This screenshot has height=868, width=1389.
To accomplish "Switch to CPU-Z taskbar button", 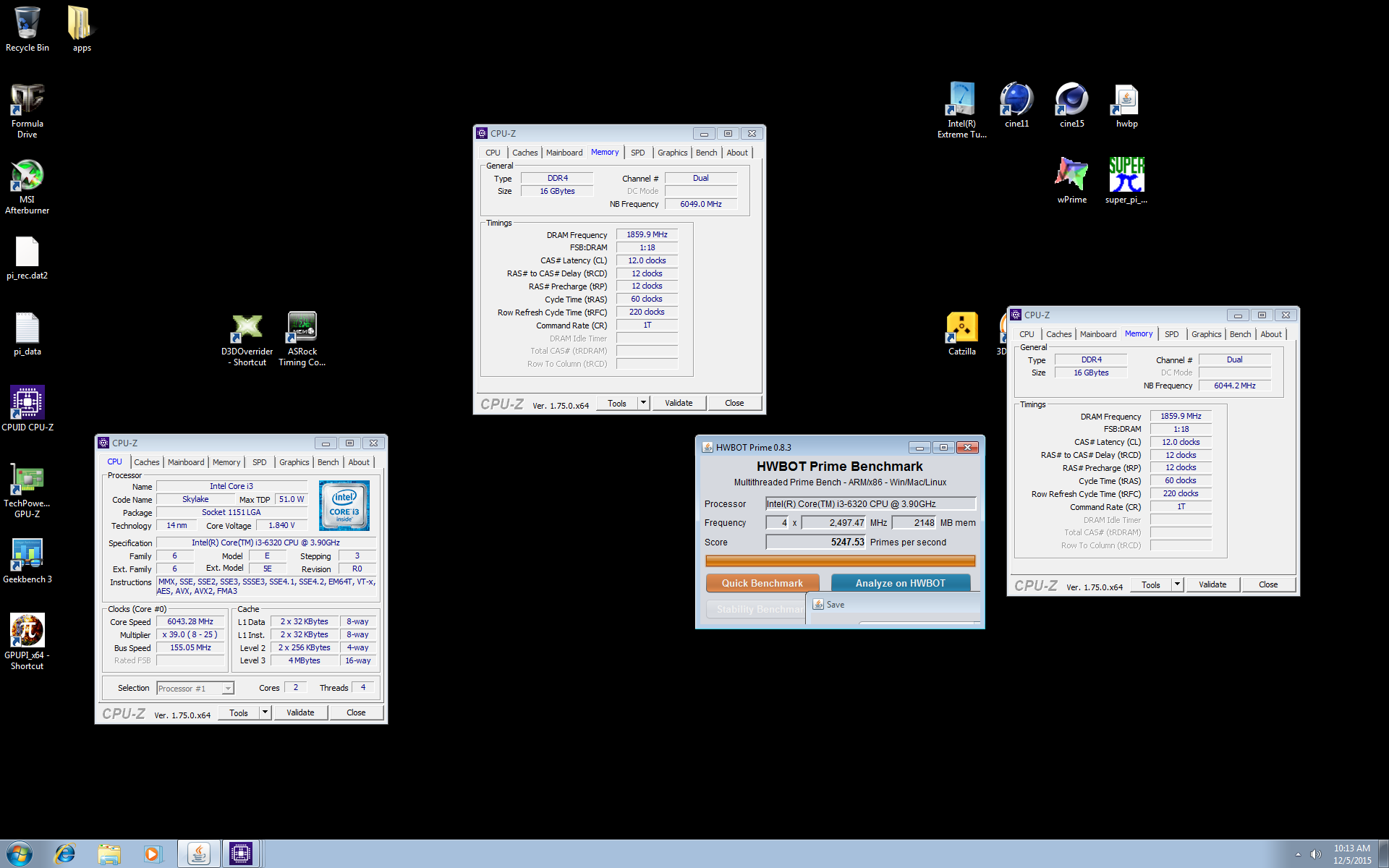I will pyautogui.click(x=241, y=854).
